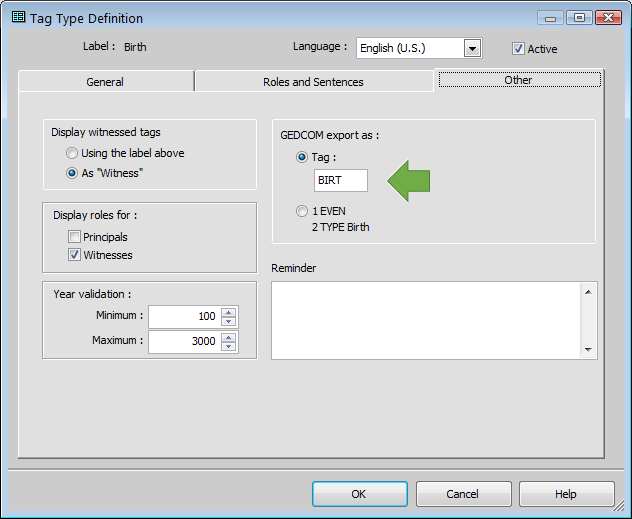Choose the 1 EVEN radio button

click(302, 211)
